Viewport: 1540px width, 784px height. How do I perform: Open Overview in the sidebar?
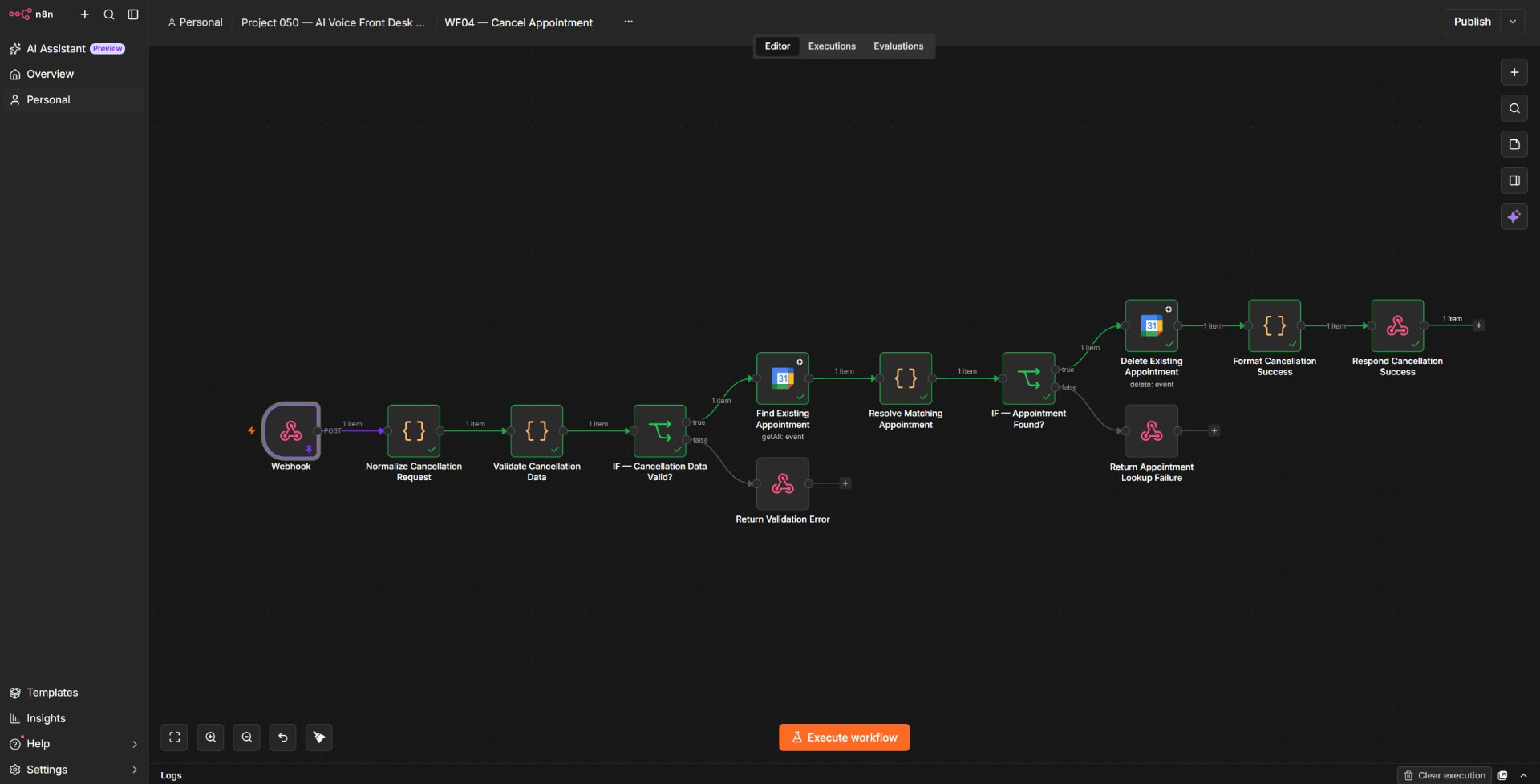[73, 74]
